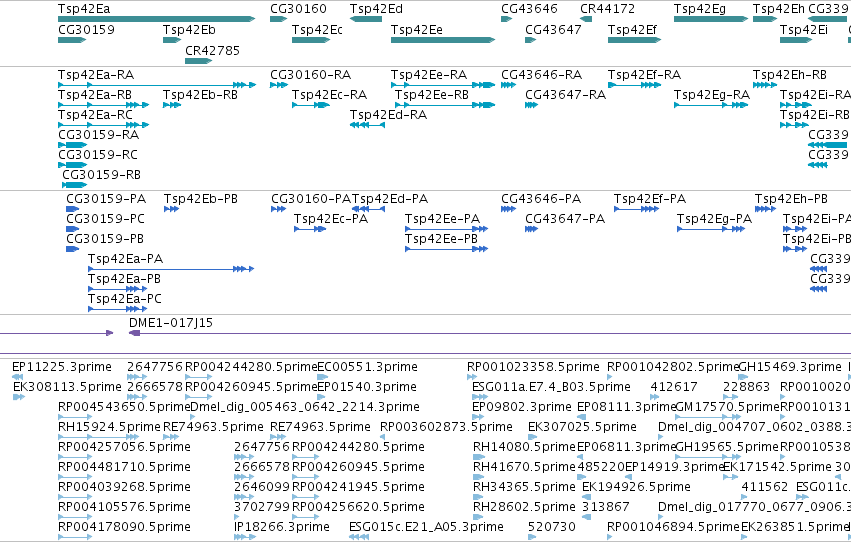Click the Tsp42Ea gene label
The height and width of the screenshot is (542, 851).
tap(84, 9)
